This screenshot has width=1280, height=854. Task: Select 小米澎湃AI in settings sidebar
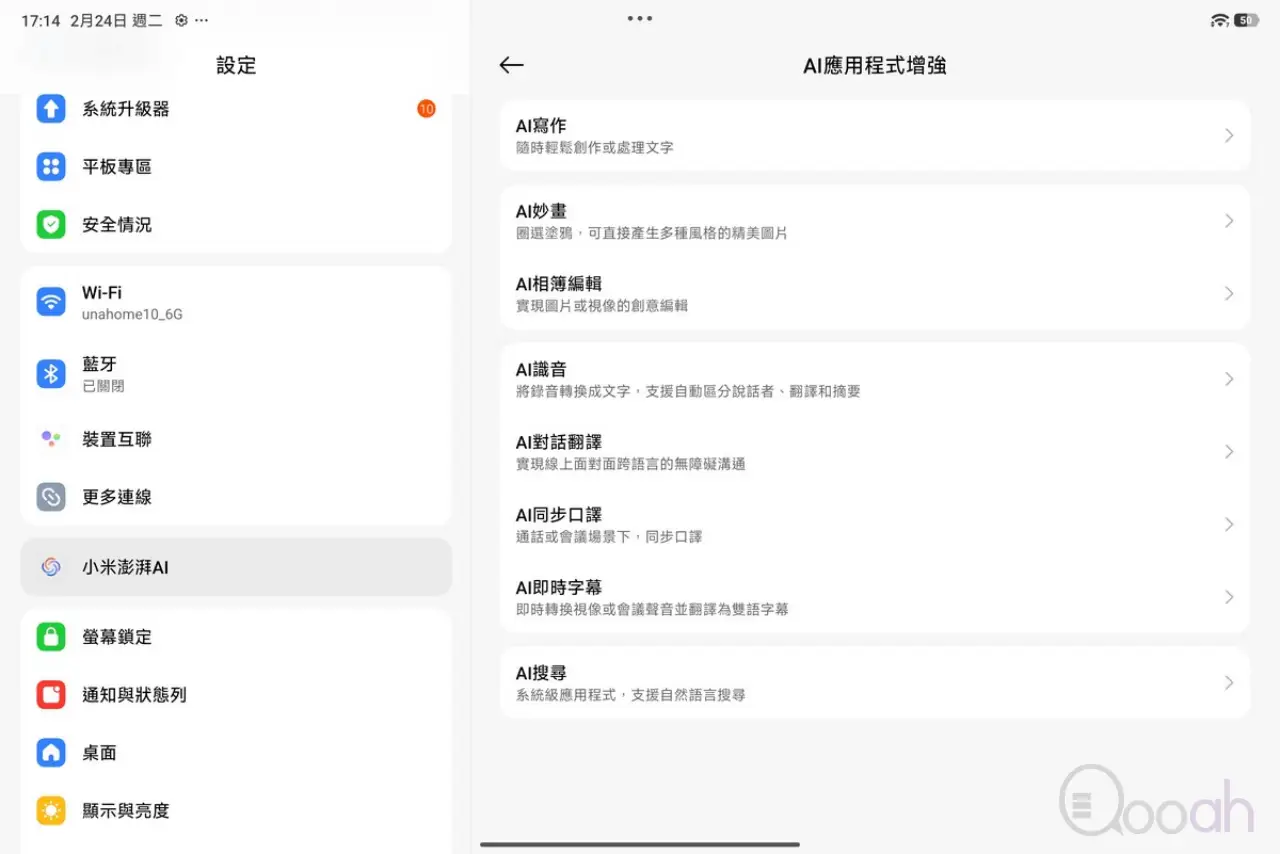coord(236,567)
